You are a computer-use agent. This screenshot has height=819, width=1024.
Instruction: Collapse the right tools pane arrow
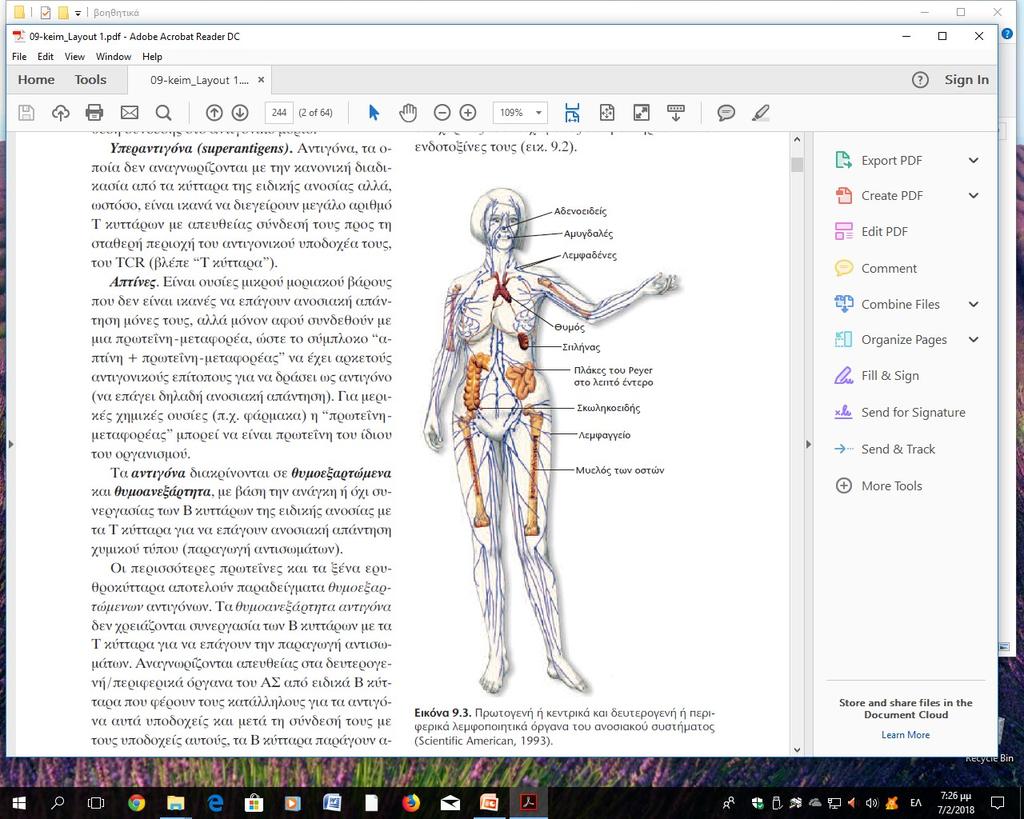(x=808, y=444)
